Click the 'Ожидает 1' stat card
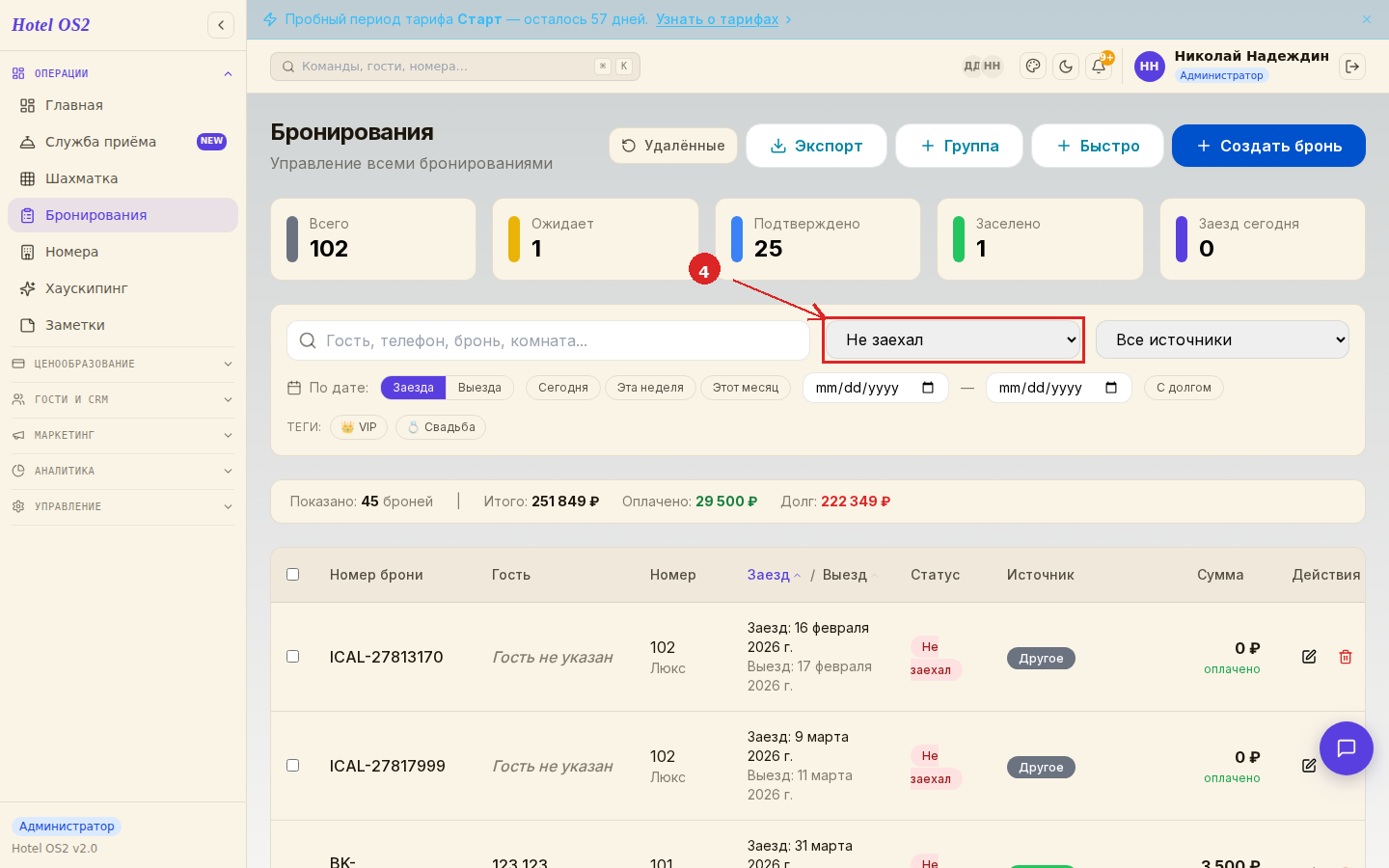Image resolution: width=1389 pixels, height=868 pixels. [595, 239]
